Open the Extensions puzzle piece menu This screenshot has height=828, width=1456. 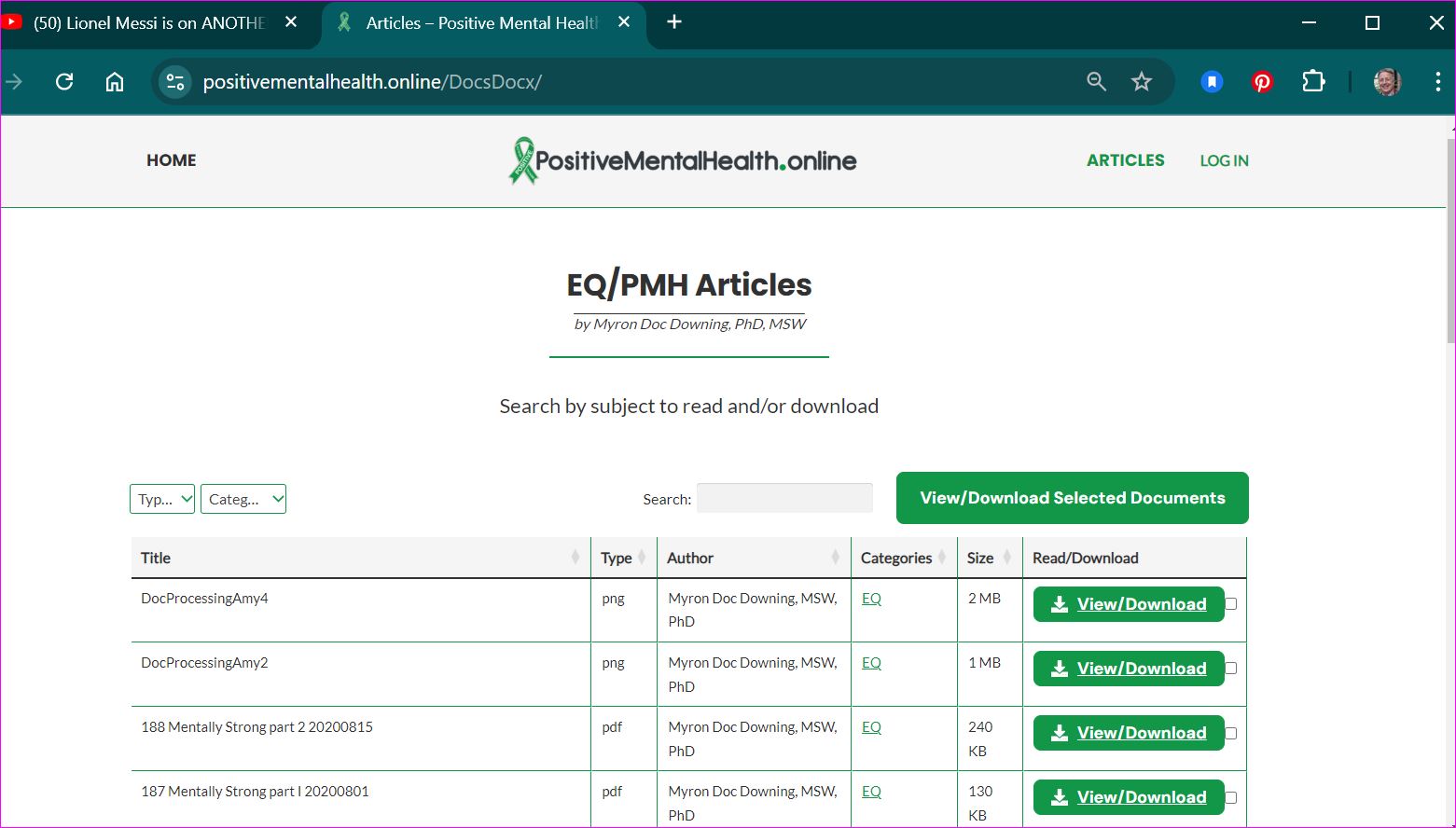[1313, 82]
